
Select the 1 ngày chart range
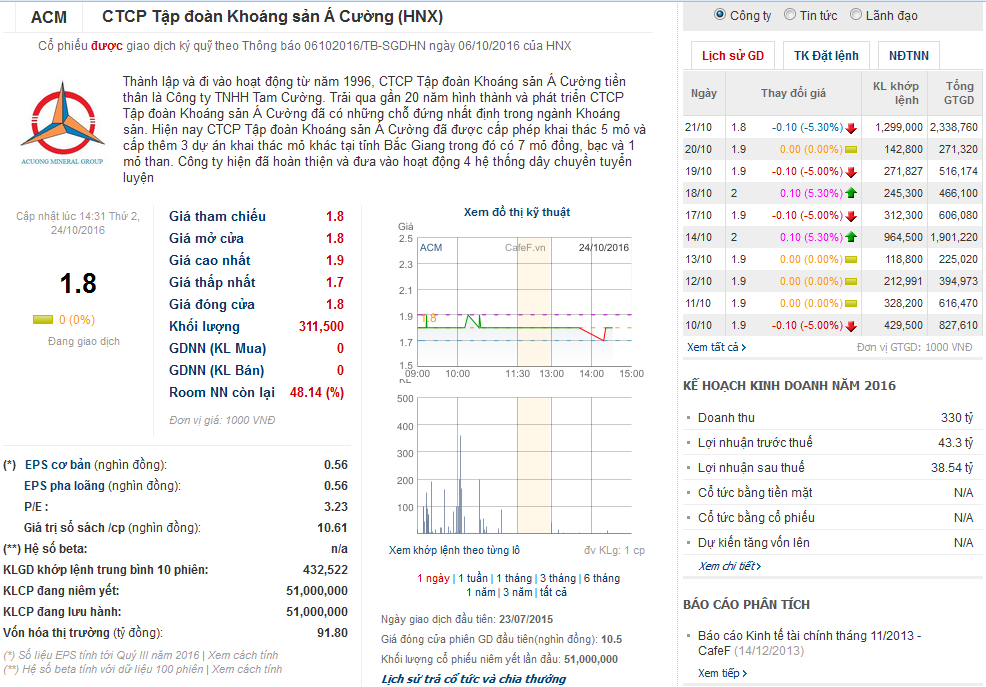[433, 578]
